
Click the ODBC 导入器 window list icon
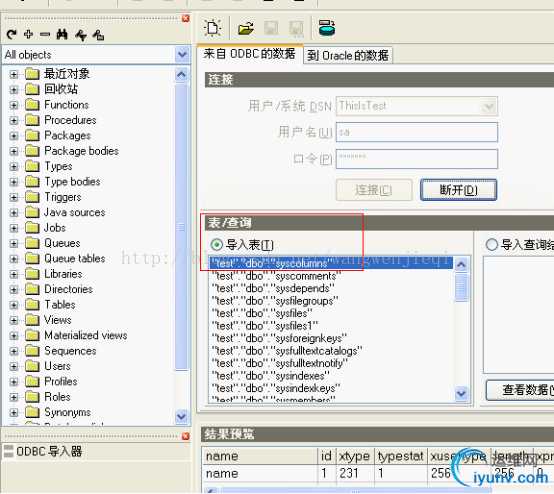(x=8, y=451)
